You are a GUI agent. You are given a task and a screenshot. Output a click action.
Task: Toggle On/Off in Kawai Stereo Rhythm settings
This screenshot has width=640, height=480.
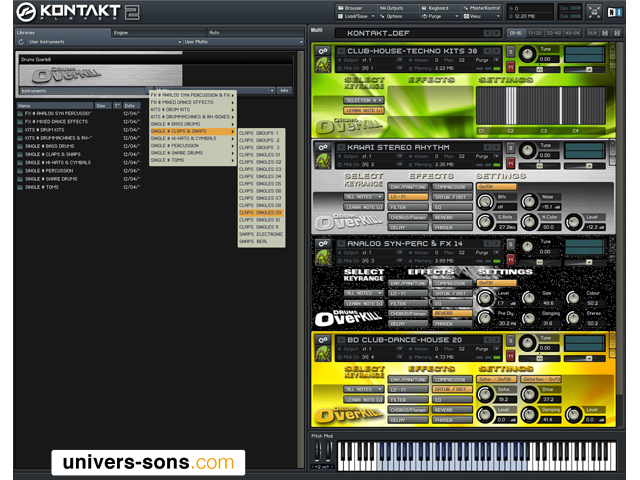(496, 187)
